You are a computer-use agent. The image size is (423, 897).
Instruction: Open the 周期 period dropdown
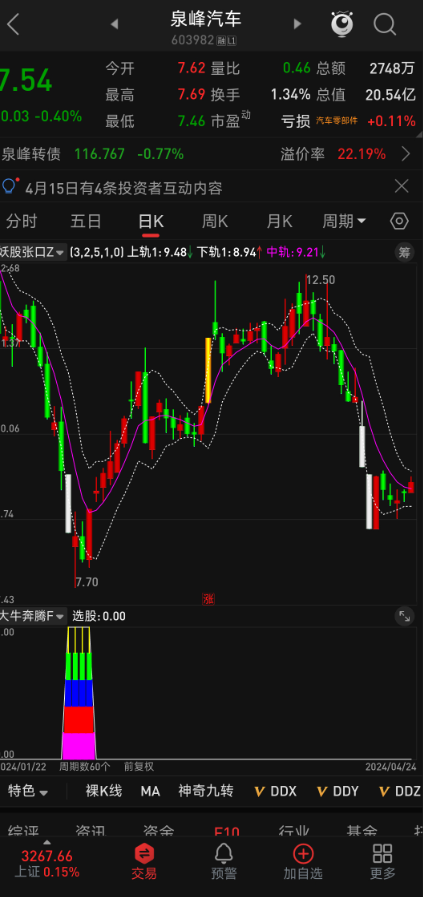(x=344, y=221)
